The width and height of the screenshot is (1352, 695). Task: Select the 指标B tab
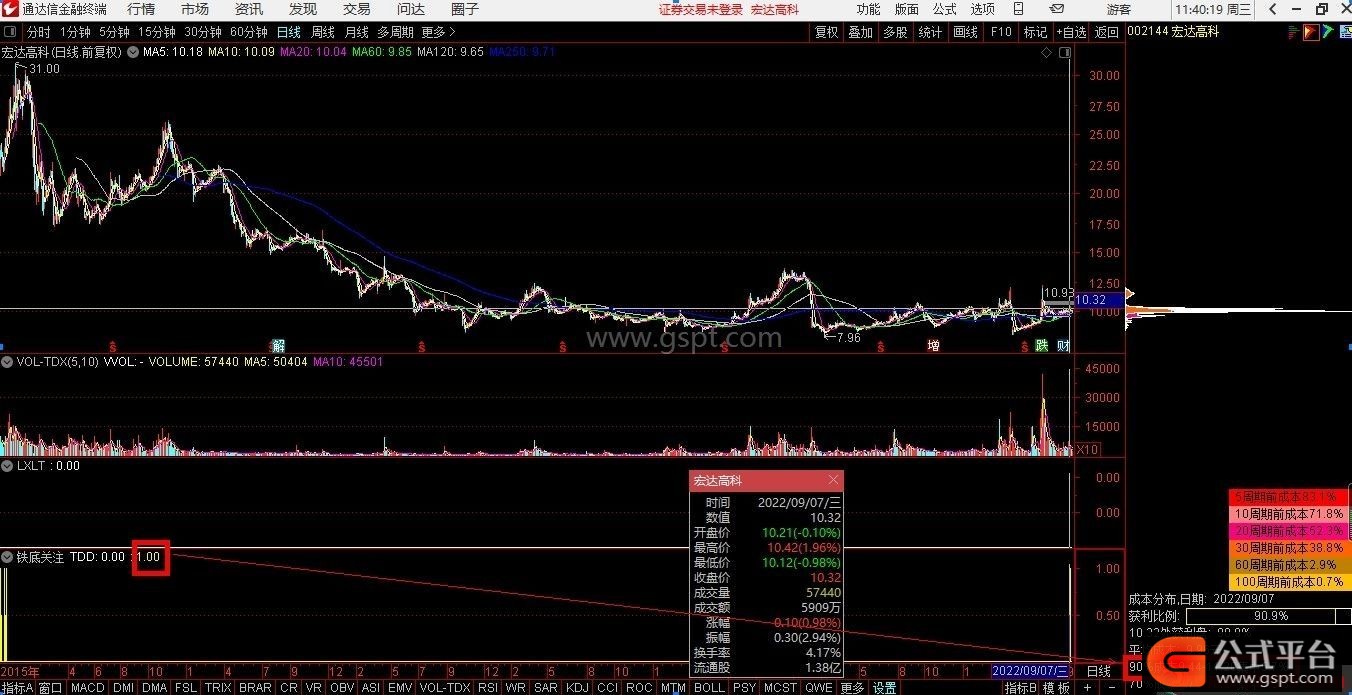(1021, 688)
